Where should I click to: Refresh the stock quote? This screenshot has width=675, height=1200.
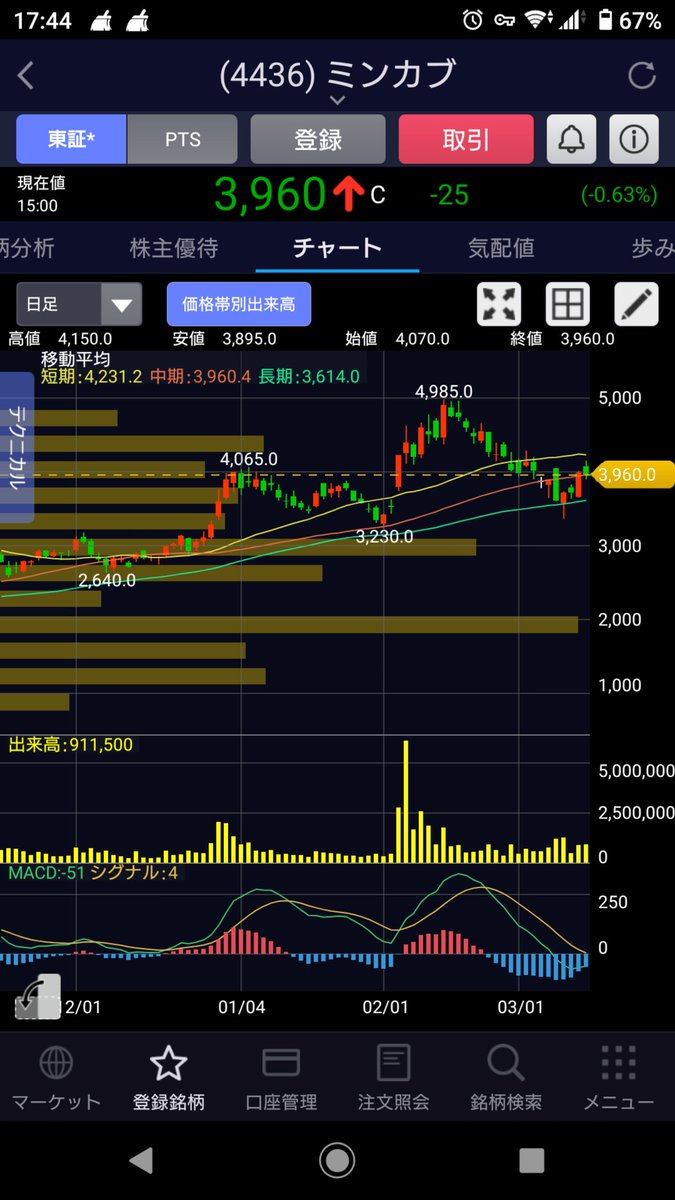tap(641, 75)
